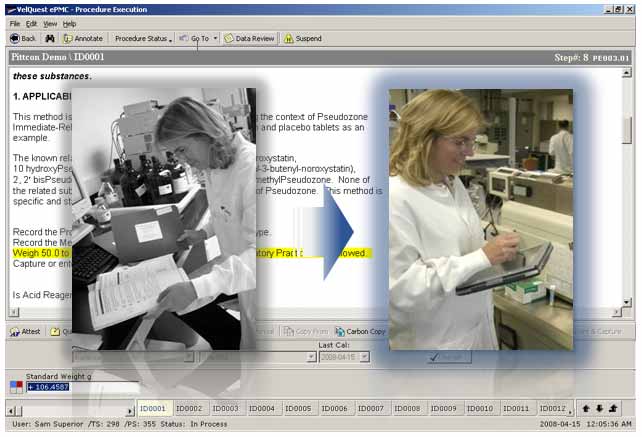This screenshot has width=642, height=437.
Task: Expand the Go To dropdown arrow
Action: point(215,38)
